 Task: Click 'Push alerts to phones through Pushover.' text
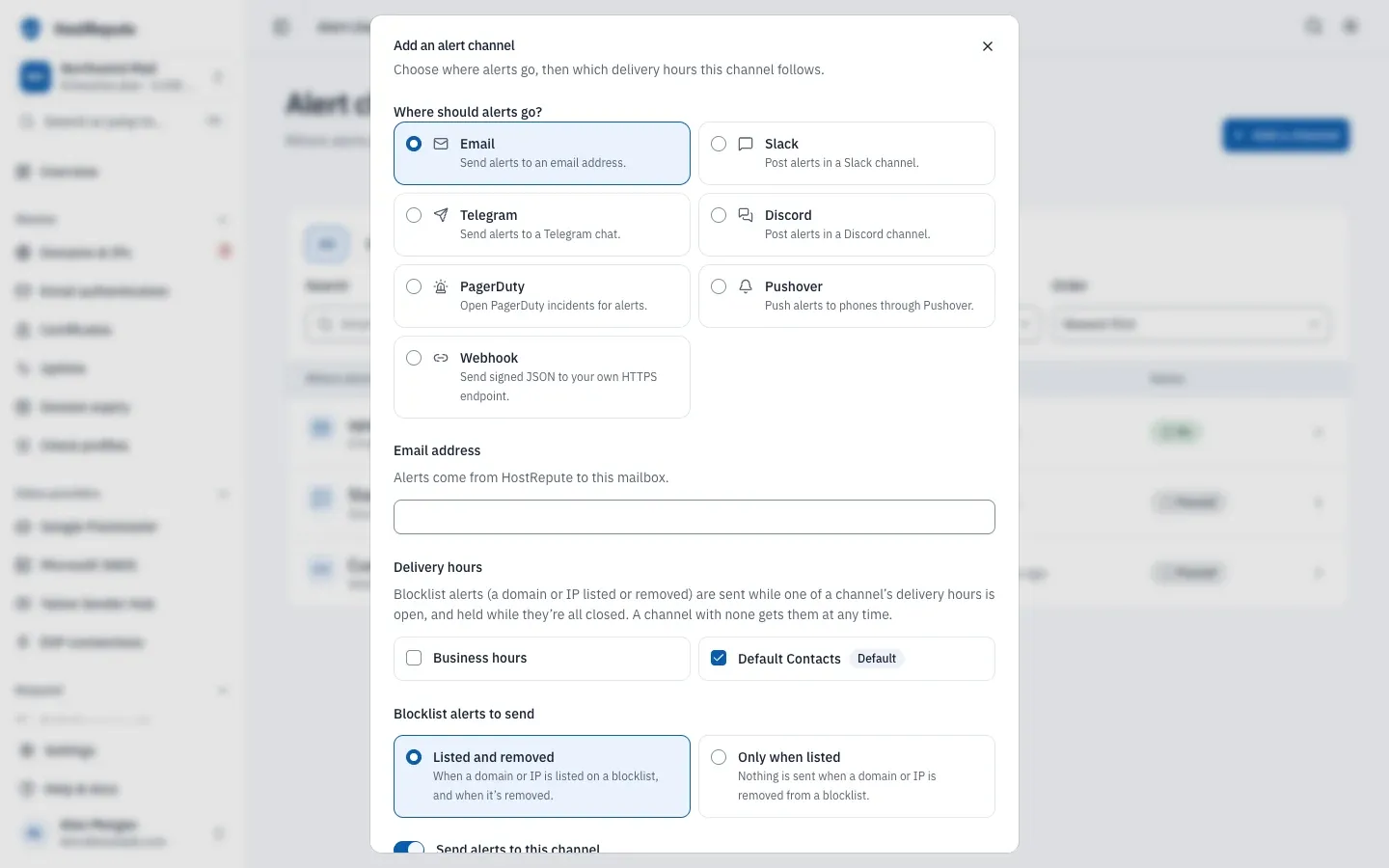pos(869,306)
